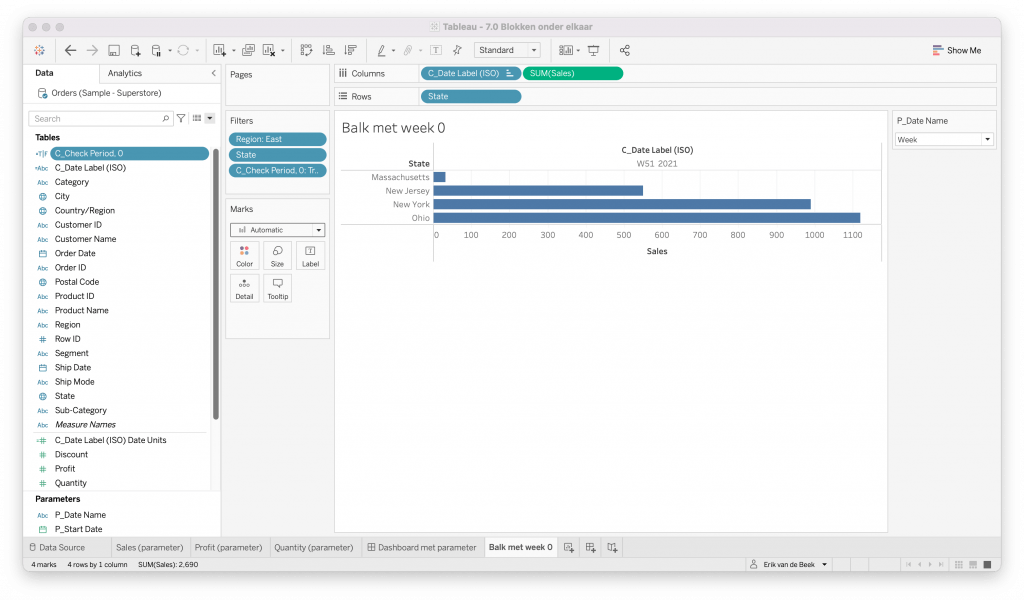This screenshot has height=600, width=1024.
Task: Click the Label button on the Marks card
Action: coord(310,255)
